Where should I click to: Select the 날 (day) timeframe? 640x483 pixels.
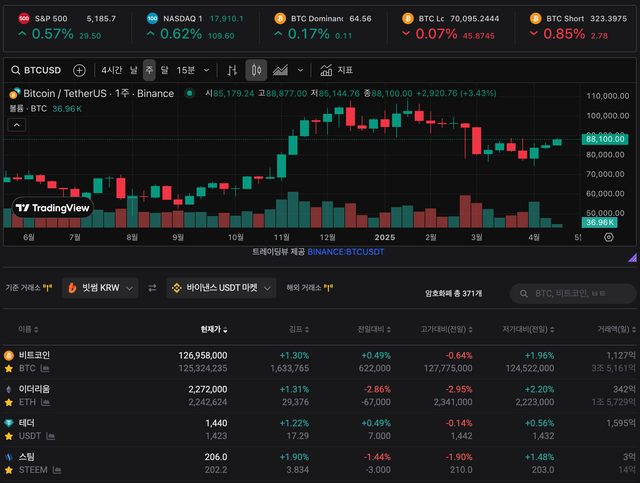click(x=134, y=70)
